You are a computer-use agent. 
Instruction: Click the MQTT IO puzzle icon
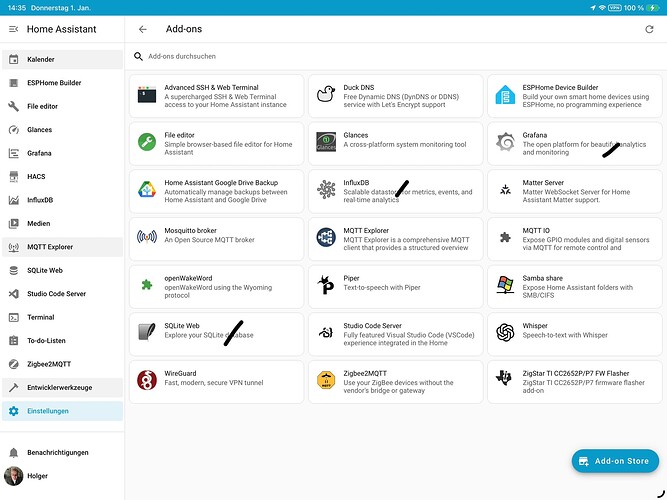[x=505, y=237]
